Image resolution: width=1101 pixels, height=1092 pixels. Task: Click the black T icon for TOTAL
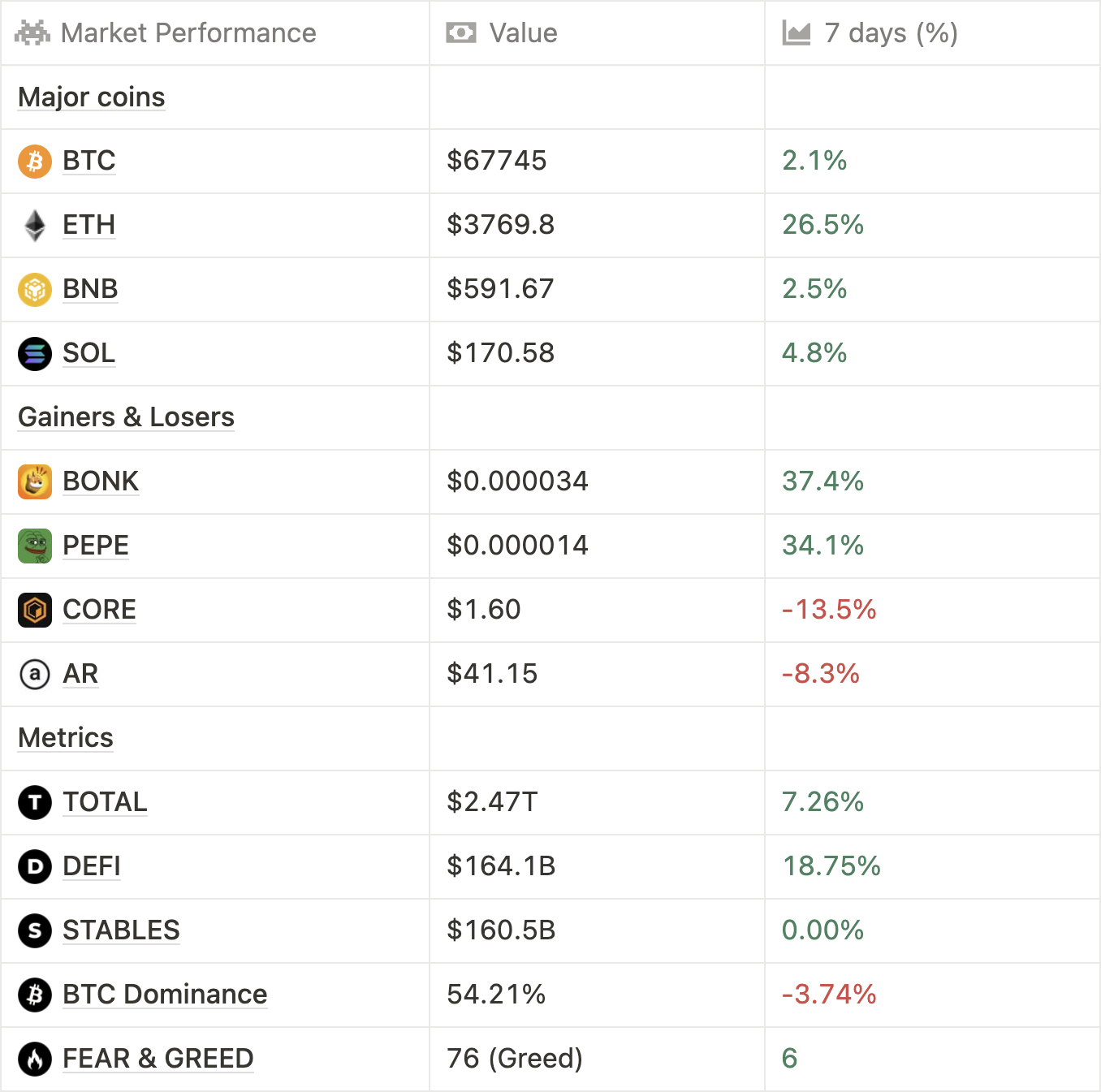(x=35, y=803)
